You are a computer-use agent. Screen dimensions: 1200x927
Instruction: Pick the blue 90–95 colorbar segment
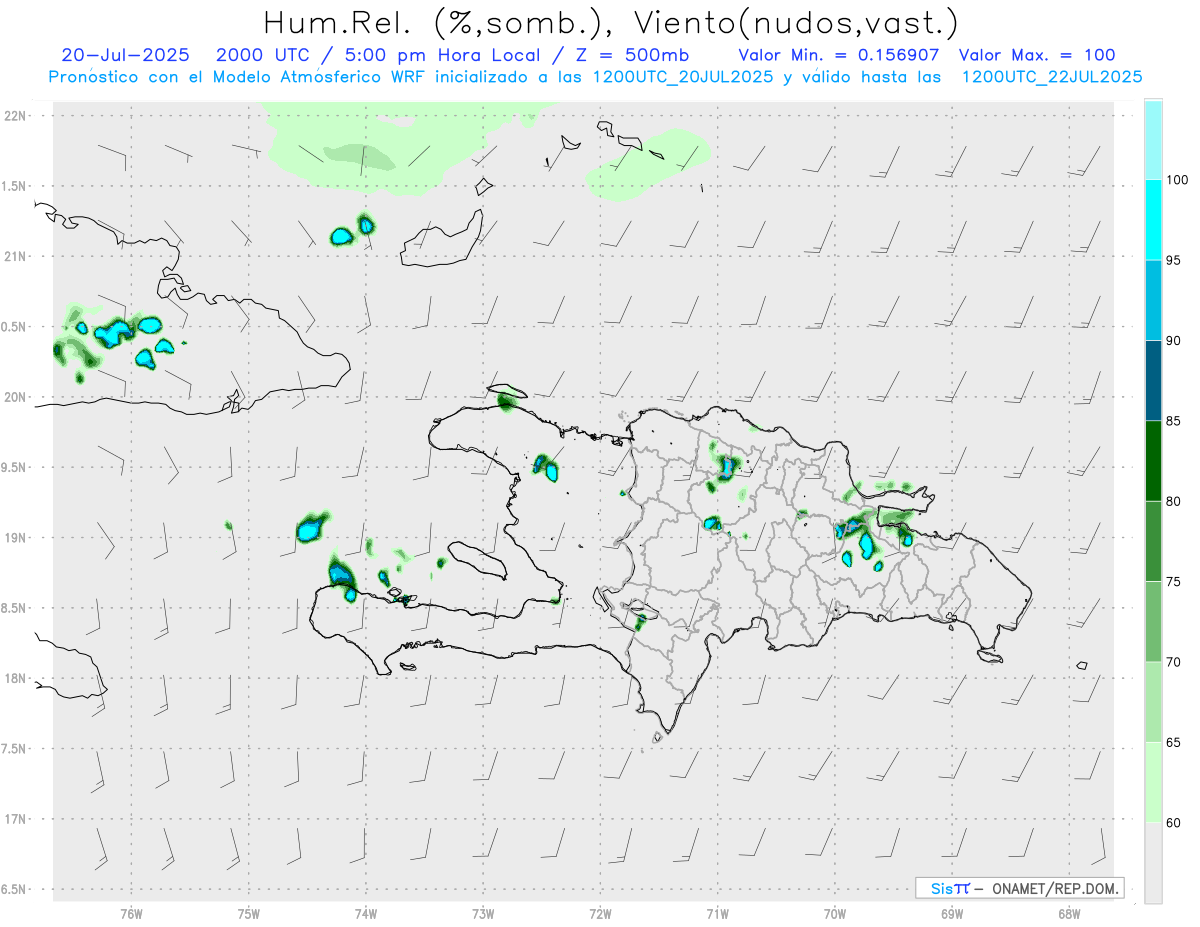coord(1153,300)
